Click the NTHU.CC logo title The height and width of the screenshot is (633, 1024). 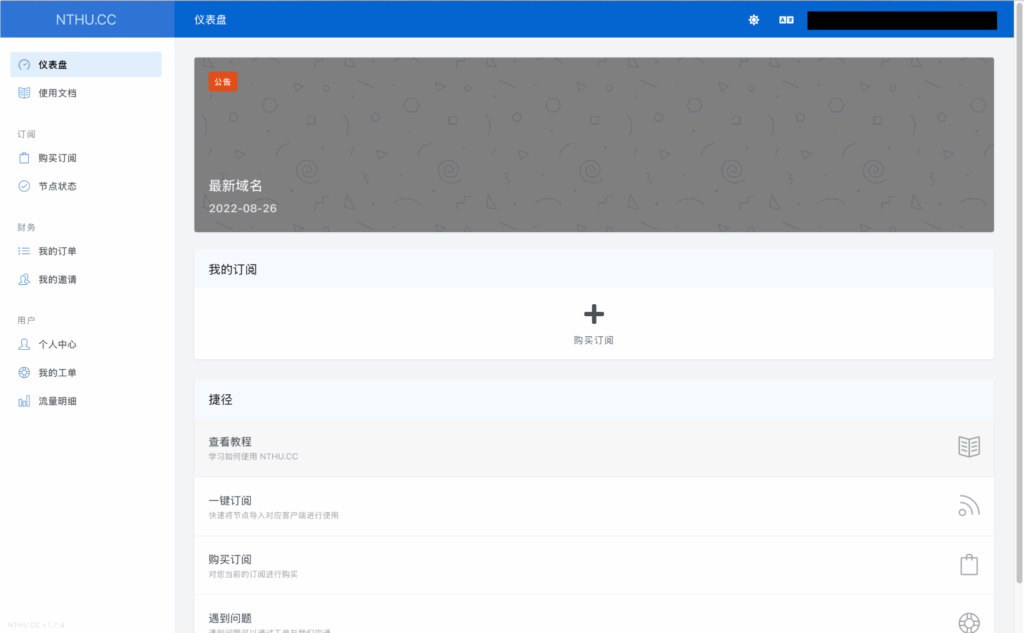point(86,20)
